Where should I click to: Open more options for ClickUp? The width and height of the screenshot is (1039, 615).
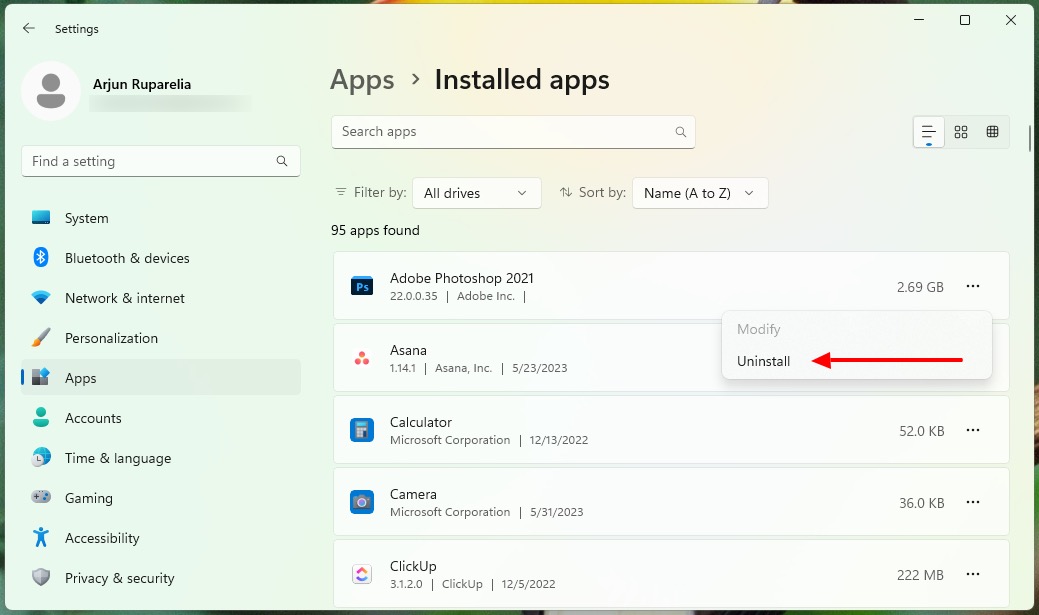(972, 574)
